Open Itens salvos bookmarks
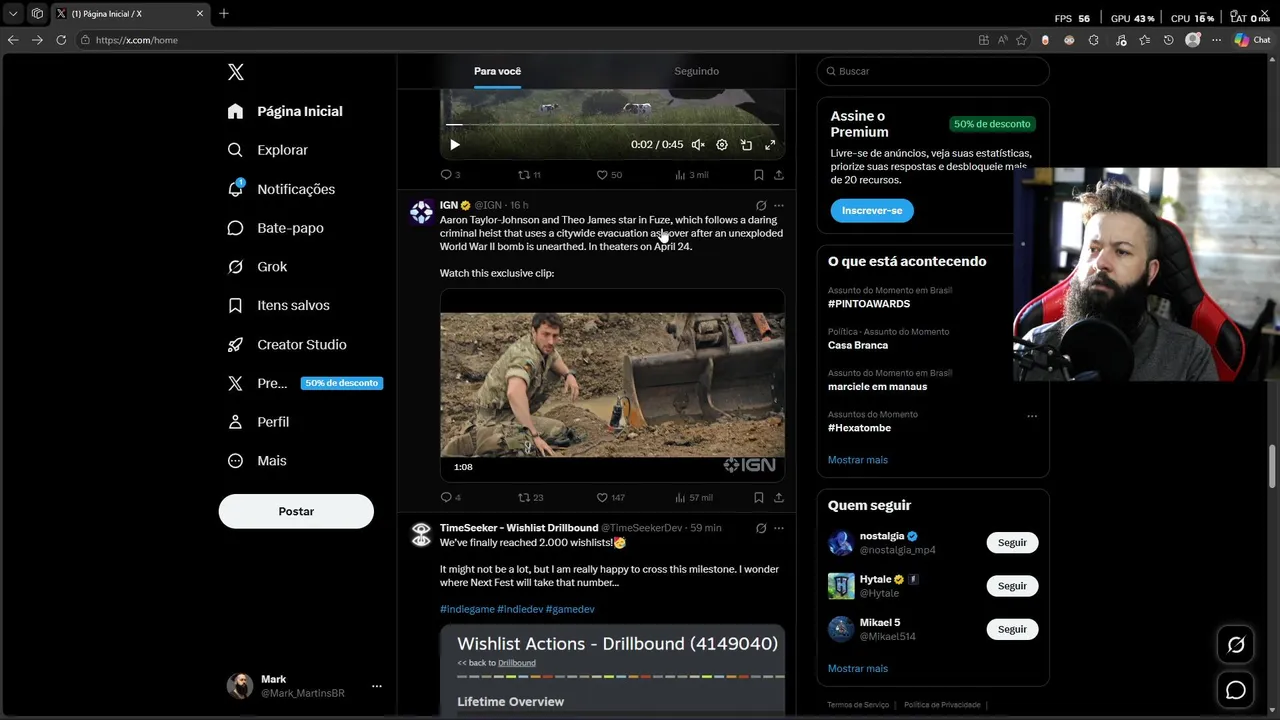This screenshot has width=1280, height=720. (278, 305)
